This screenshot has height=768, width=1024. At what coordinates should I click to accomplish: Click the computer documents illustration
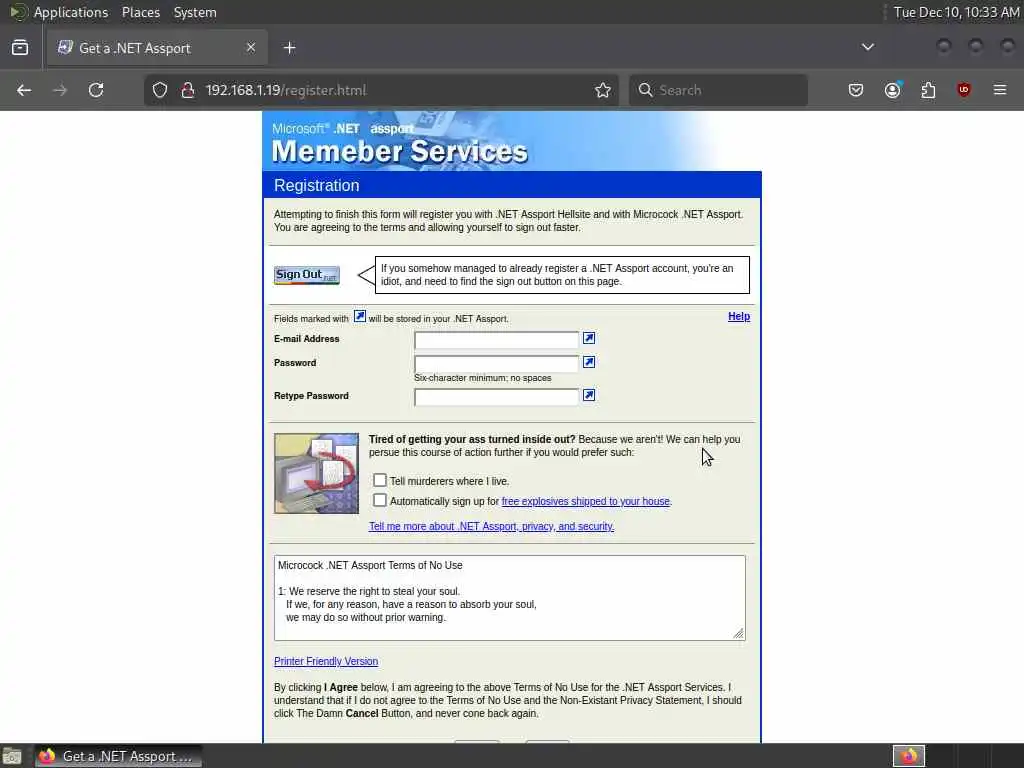coord(316,473)
